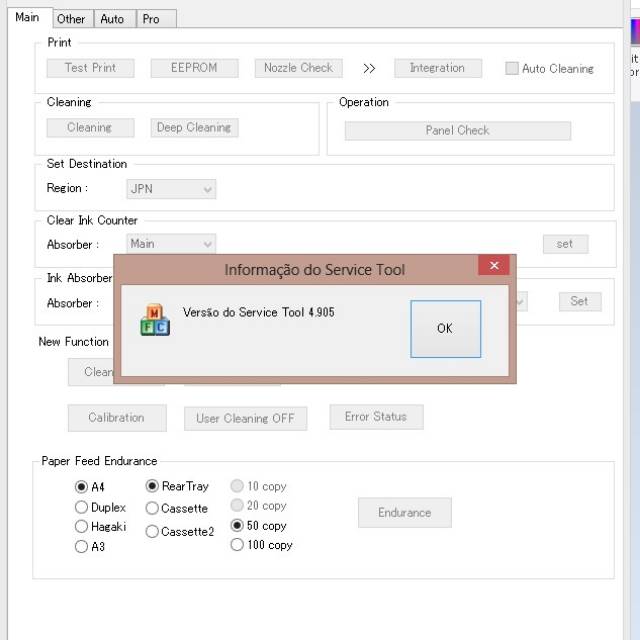Open the Clear Ink Counter Absorber dropdown
Viewport: 640px width, 640px height.
(171, 243)
